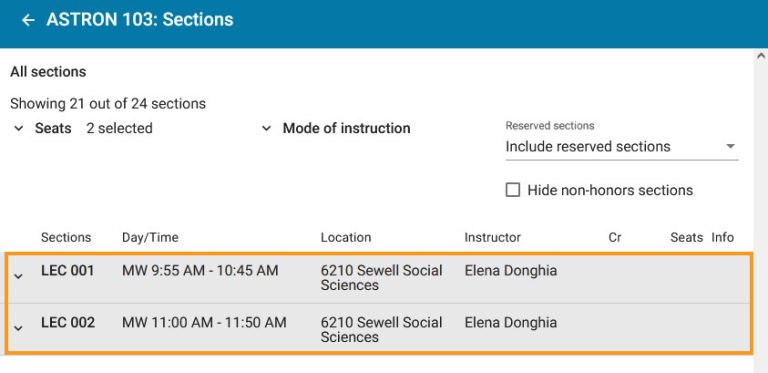Click the dropdown arrow for reserved sections
Screen dimensions: 768x373
point(730,146)
